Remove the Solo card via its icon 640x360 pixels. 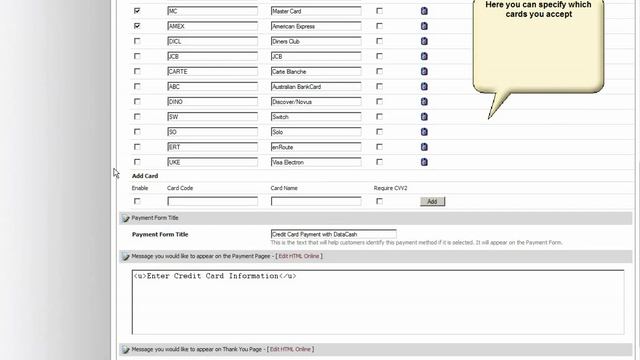pyautogui.click(x=424, y=132)
